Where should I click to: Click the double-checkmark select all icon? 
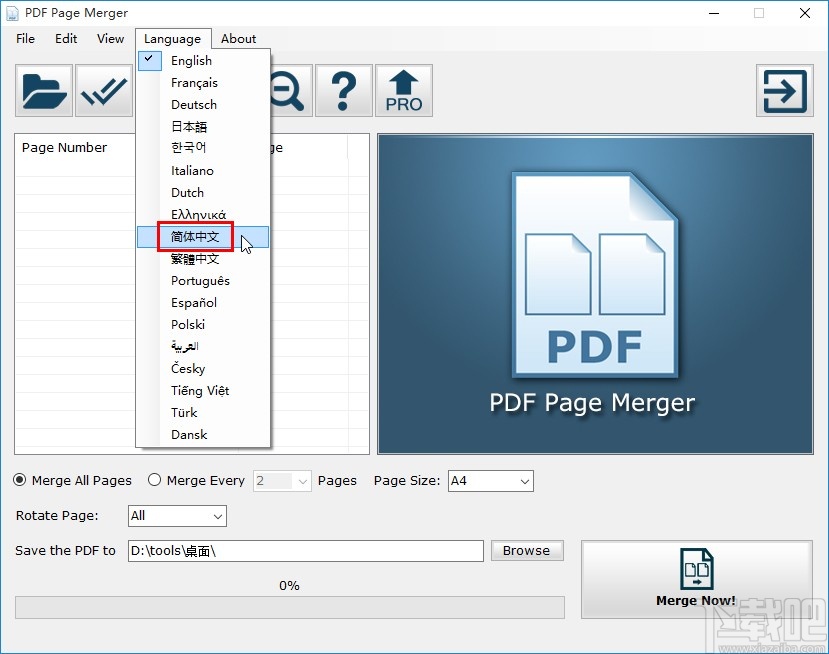[x=104, y=90]
